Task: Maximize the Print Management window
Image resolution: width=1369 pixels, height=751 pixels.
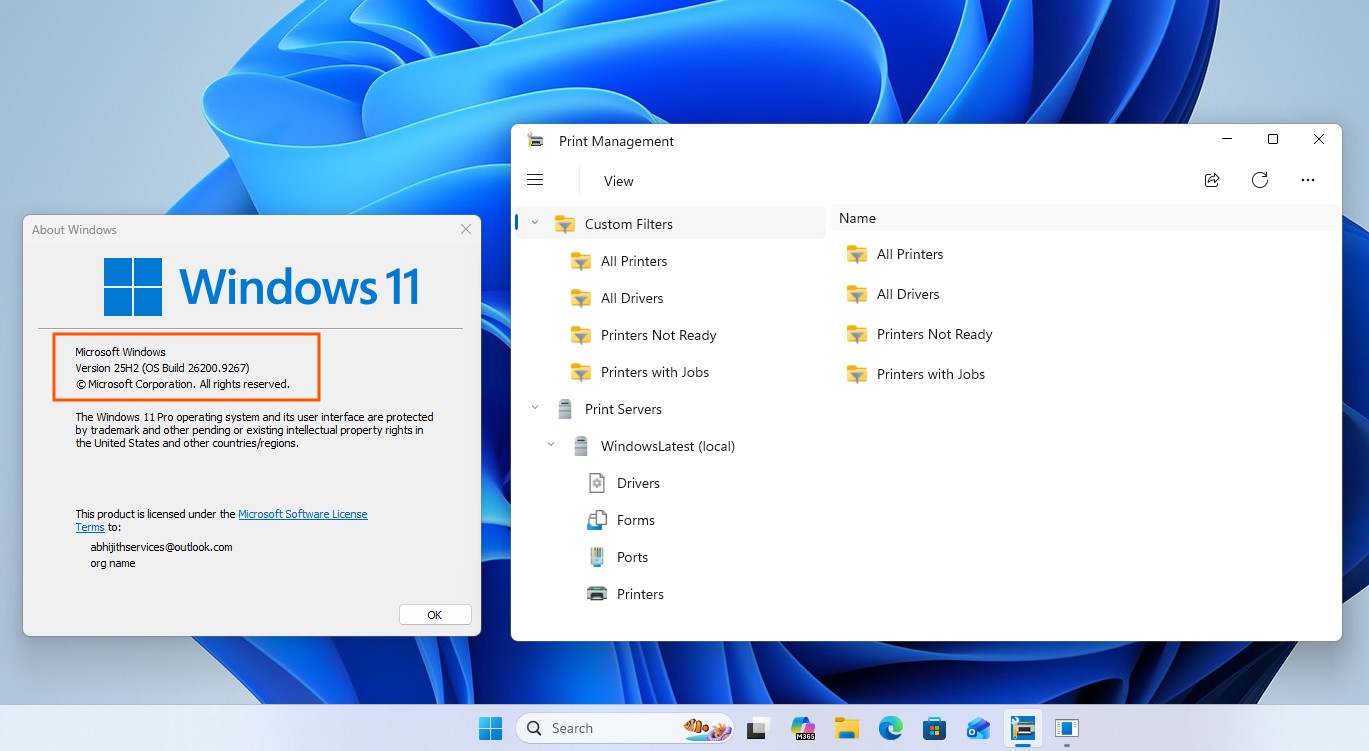Action: pyautogui.click(x=1273, y=140)
